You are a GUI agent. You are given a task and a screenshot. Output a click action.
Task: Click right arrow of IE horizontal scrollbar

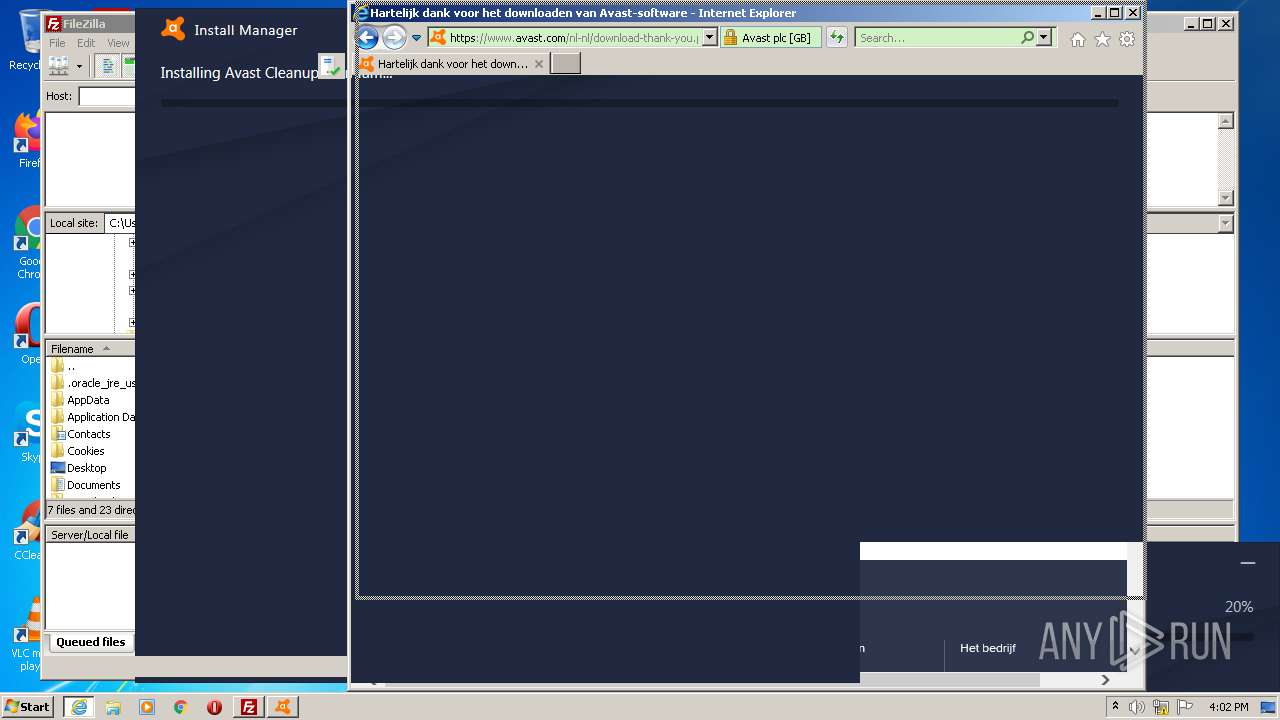click(x=1105, y=680)
